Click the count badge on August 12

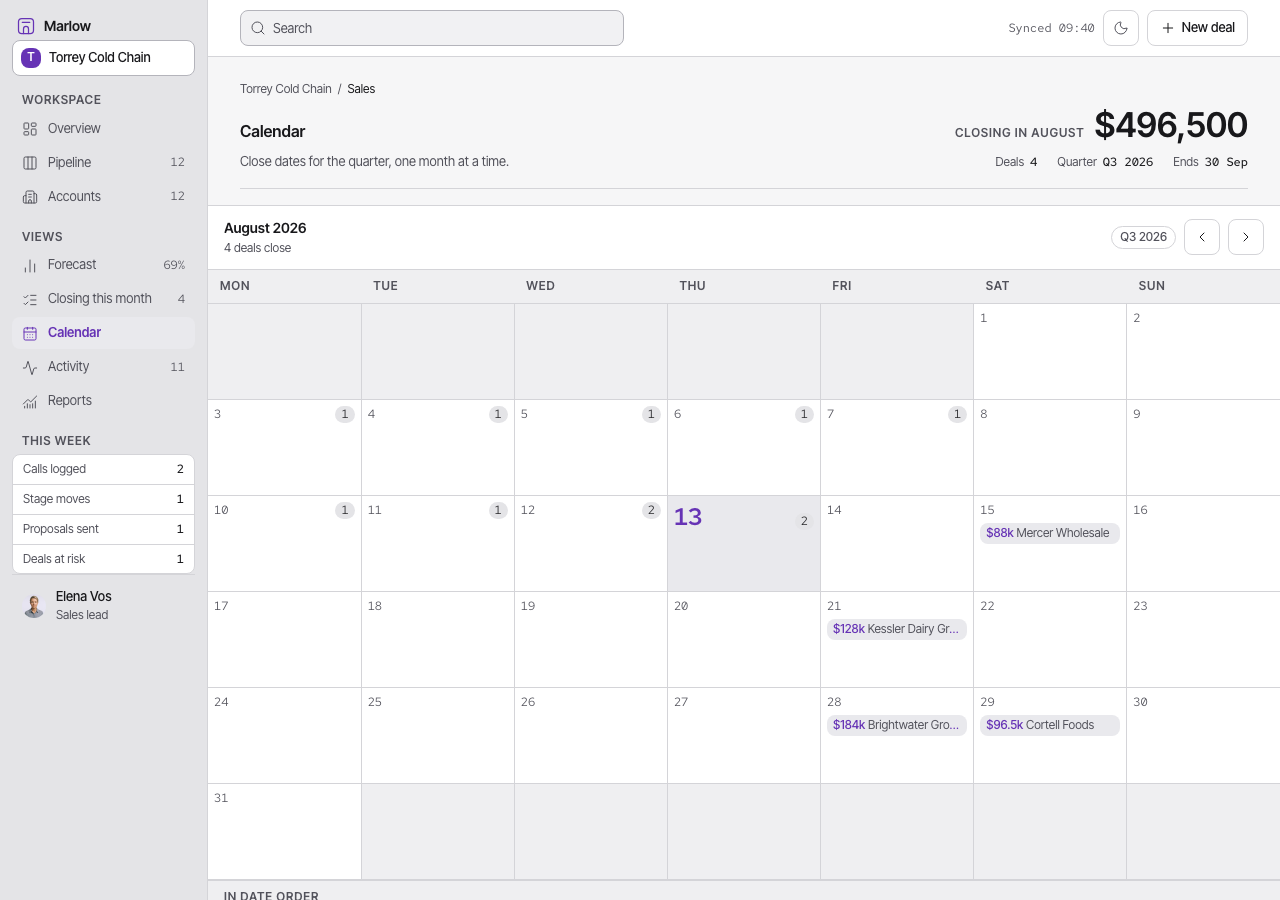651,510
